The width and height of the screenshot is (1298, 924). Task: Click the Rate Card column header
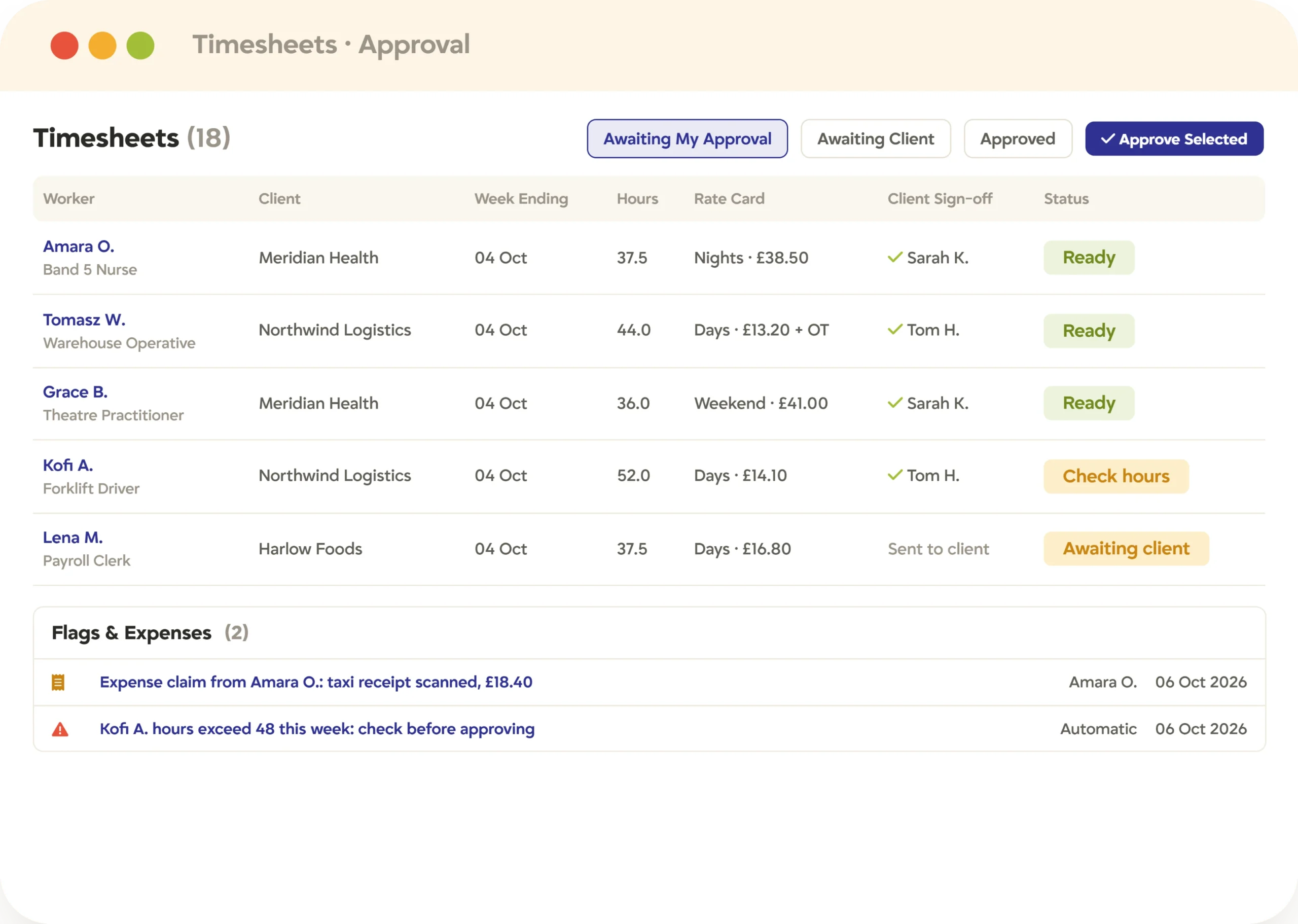coord(729,199)
